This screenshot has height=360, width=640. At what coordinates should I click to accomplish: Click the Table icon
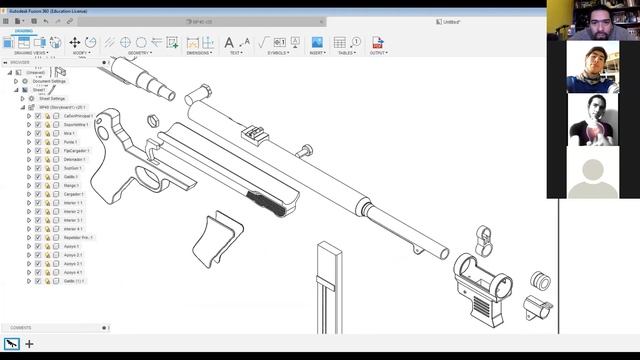[340, 42]
